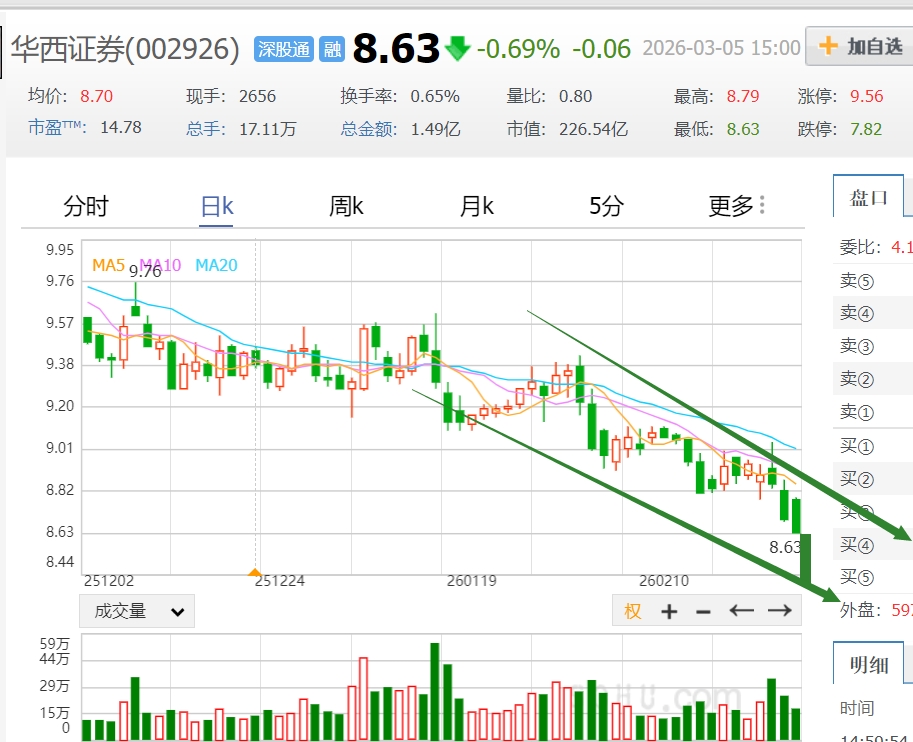Click the green down-arrow price indicator
Viewport: 913px width, 742px height.
[x=458, y=48]
